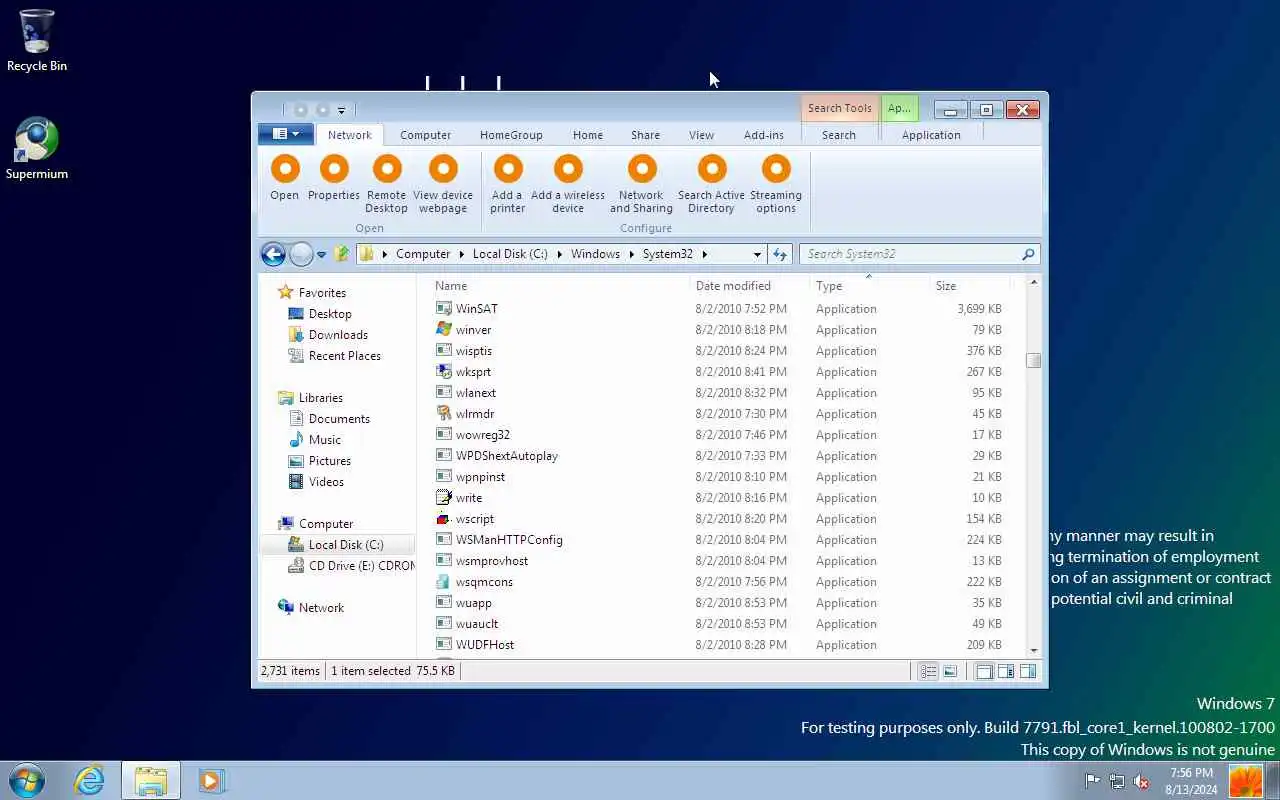The width and height of the screenshot is (1280, 800).
Task: Open the address bar history dropdown
Action: (x=757, y=254)
